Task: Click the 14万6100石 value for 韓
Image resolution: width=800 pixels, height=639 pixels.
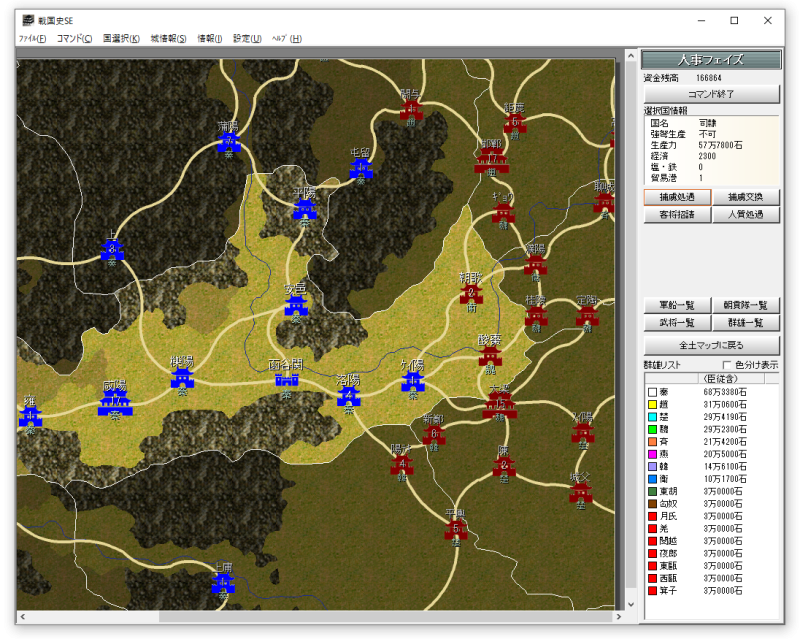Action: point(724,466)
